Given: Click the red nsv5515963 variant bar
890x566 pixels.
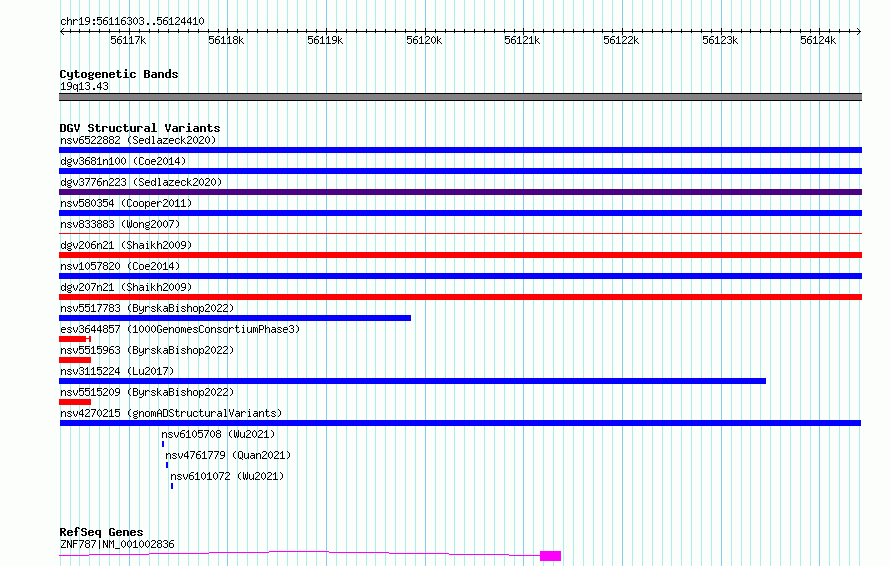Looking at the screenshot, I should [x=75, y=360].
